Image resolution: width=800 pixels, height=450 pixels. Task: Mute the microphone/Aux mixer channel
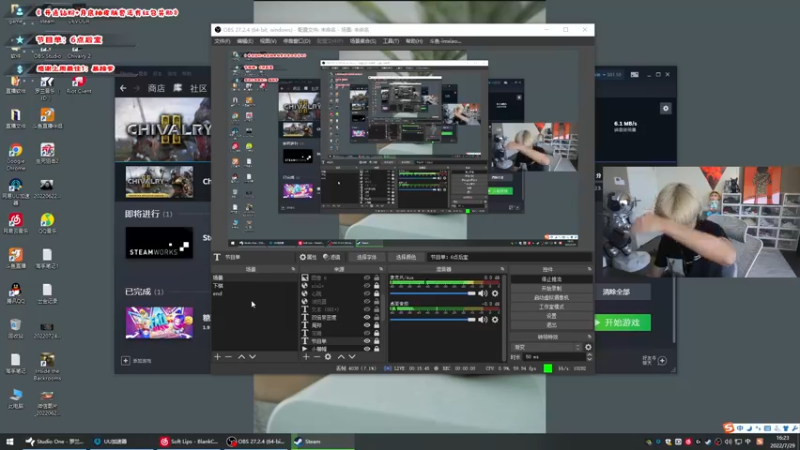(x=483, y=293)
